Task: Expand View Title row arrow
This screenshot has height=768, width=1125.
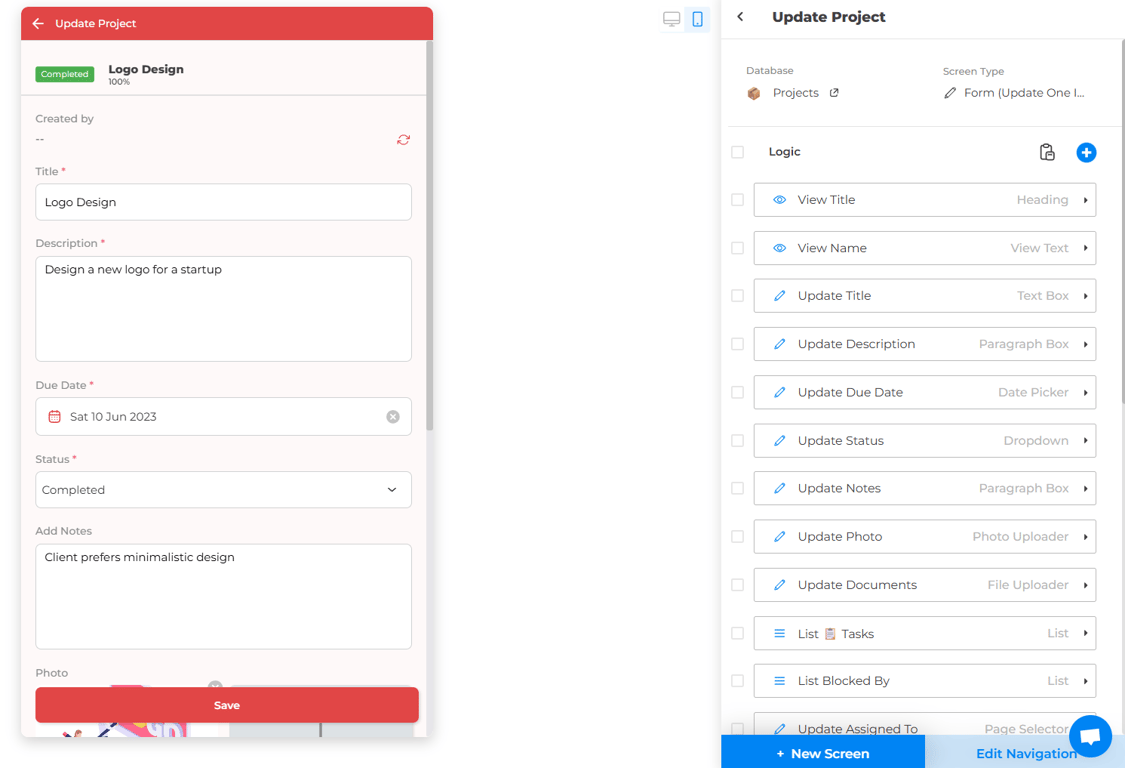Action: point(1086,200)
